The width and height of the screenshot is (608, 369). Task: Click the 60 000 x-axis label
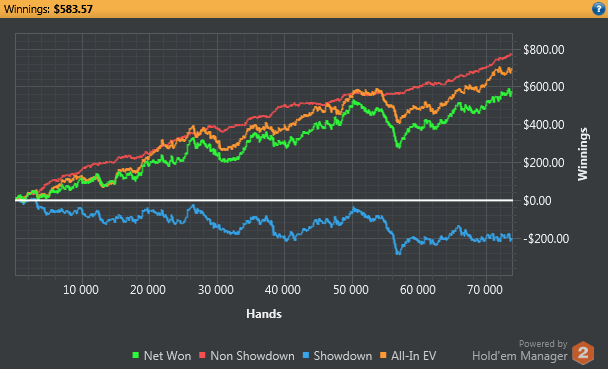pyautogui.click(x=418, y=290)
